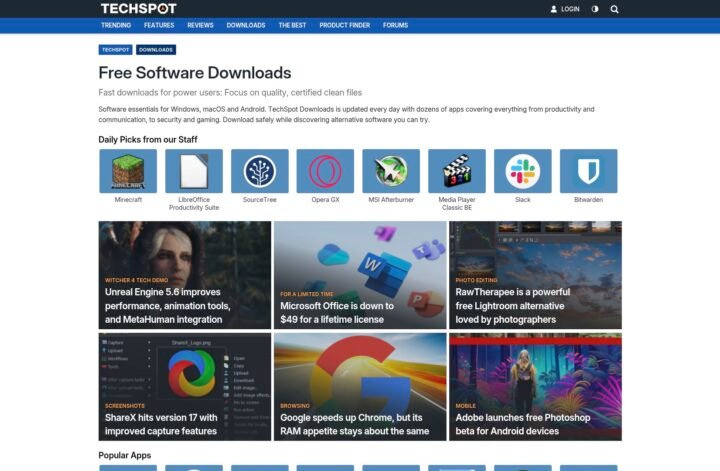Open the Forums menu
This screenshot has height=471, width=720.
click(x=395, y=25)
